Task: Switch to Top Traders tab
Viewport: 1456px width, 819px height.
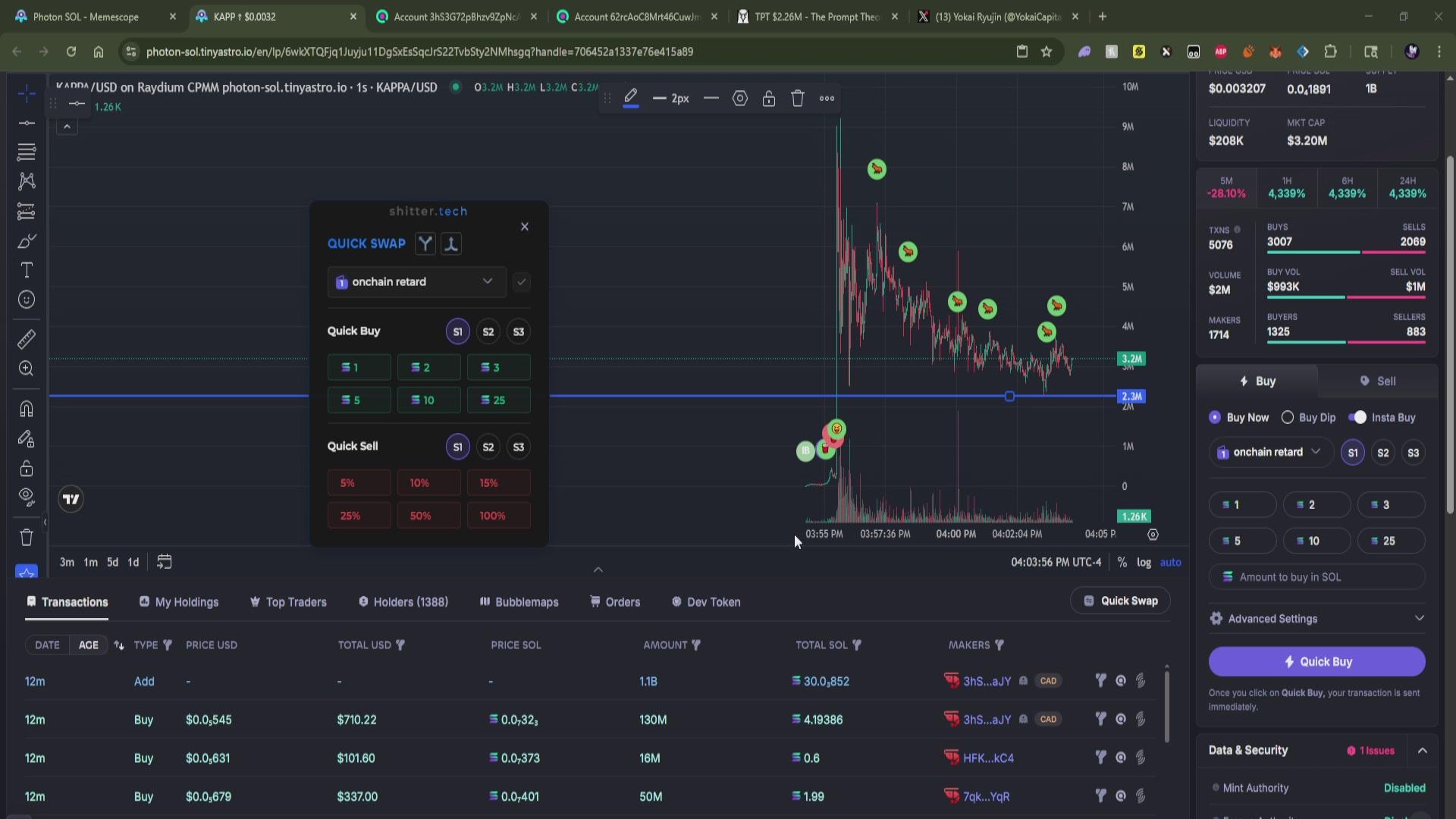Action: [x=288, y=602]
